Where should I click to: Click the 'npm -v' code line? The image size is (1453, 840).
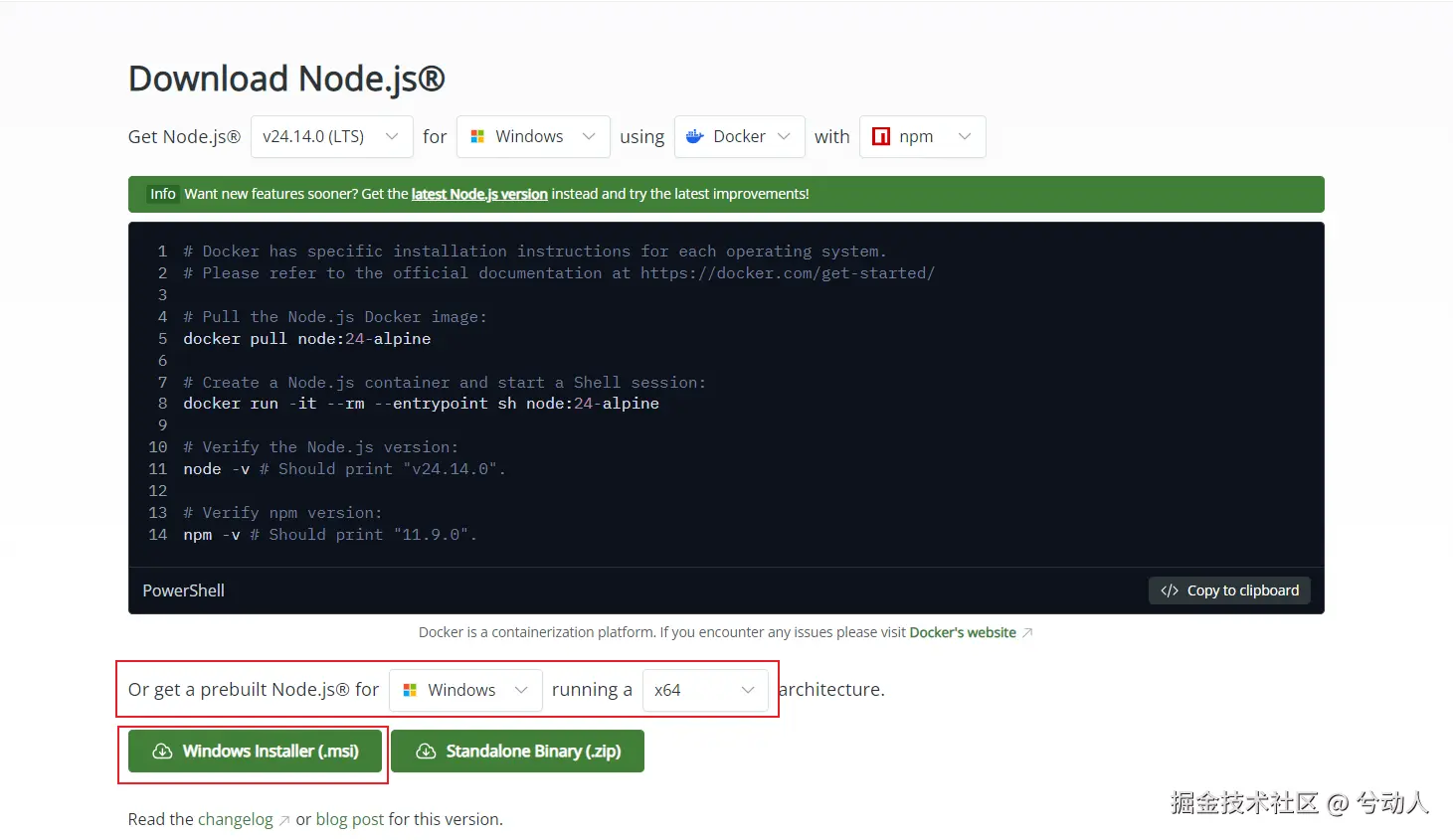tap(330, 535)
